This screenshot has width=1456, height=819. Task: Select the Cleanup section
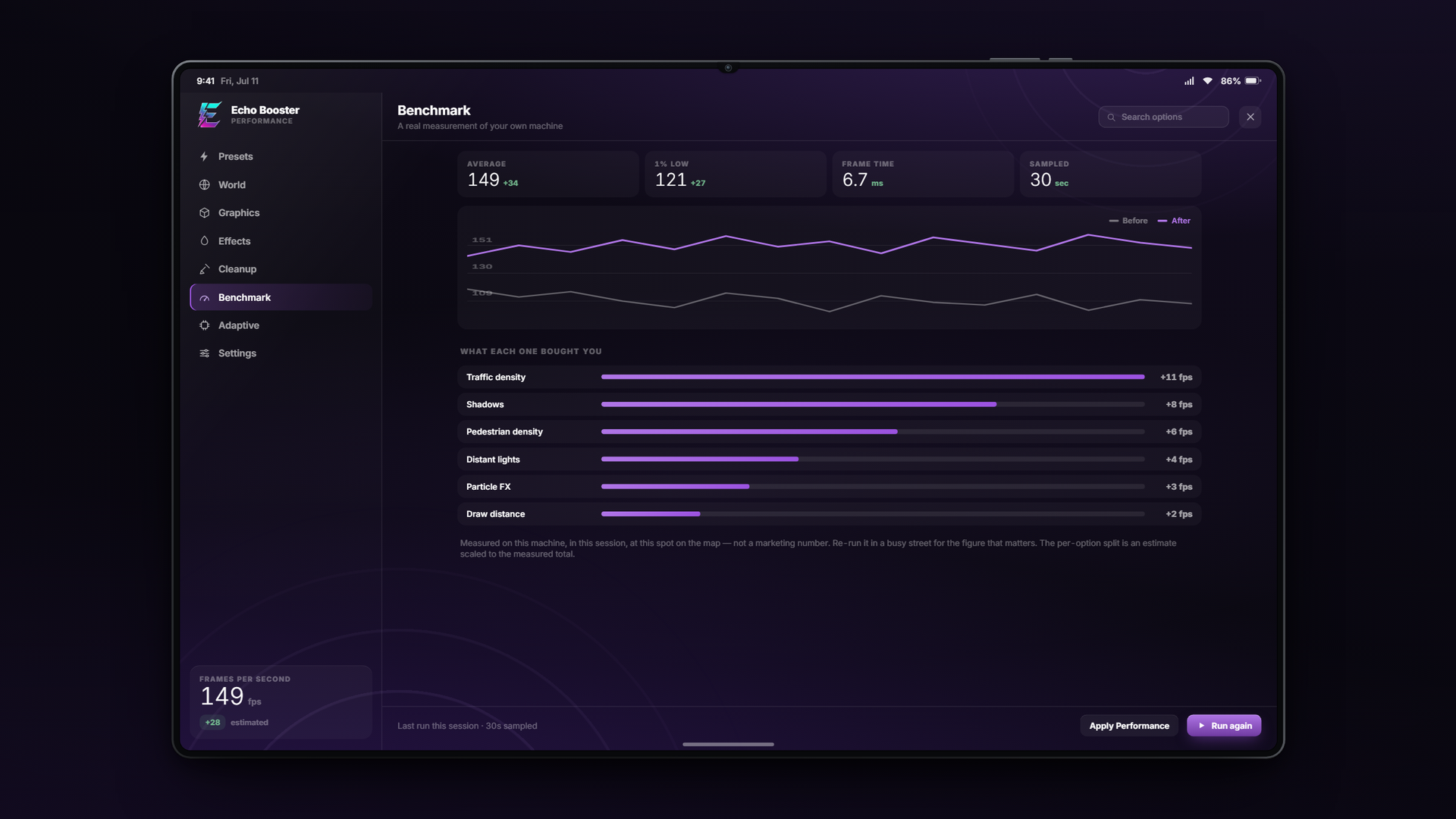pos(281,269)
